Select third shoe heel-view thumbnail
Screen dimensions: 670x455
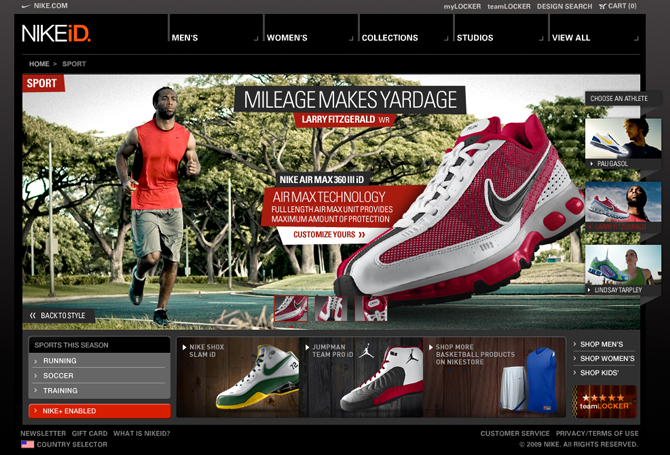click(371, 308)
